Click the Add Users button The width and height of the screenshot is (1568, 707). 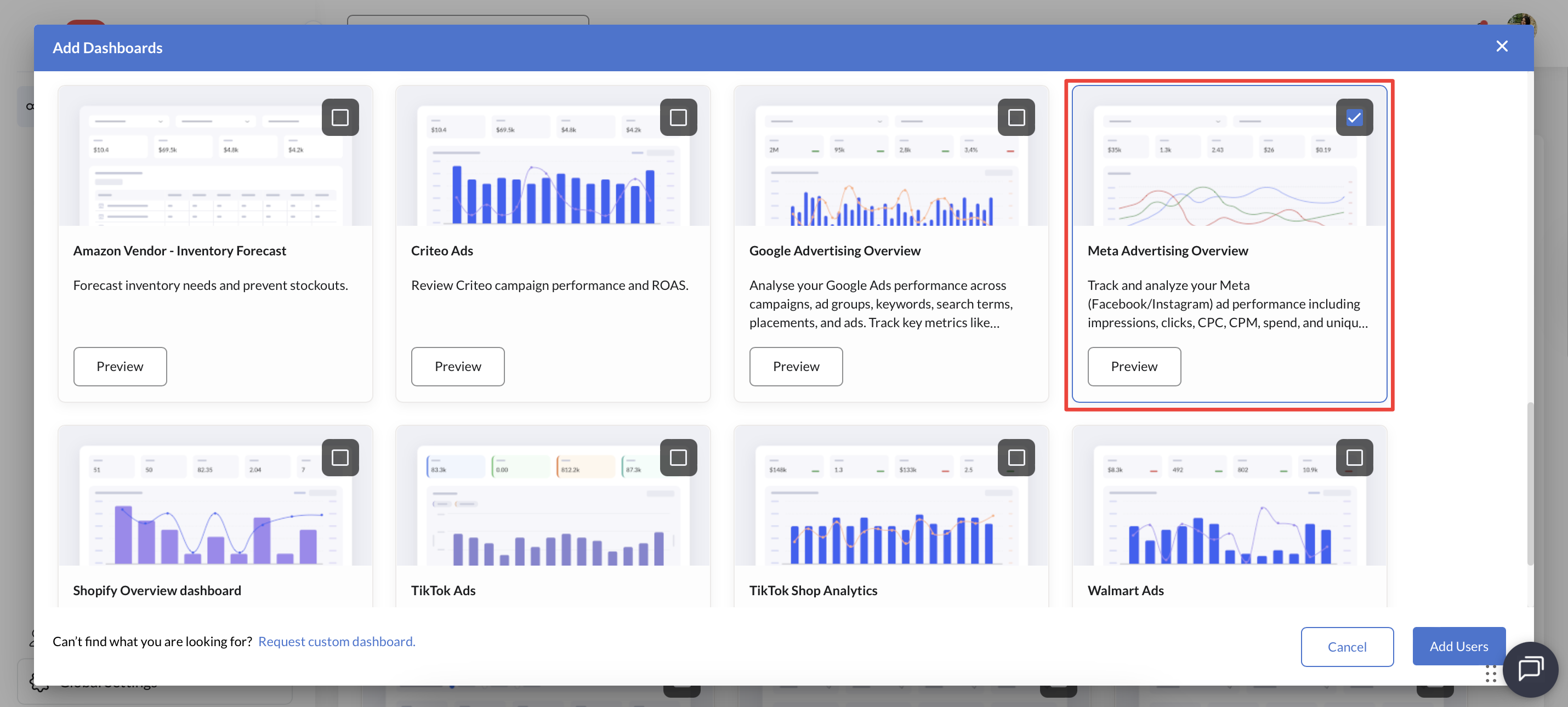pos(1458,646)
